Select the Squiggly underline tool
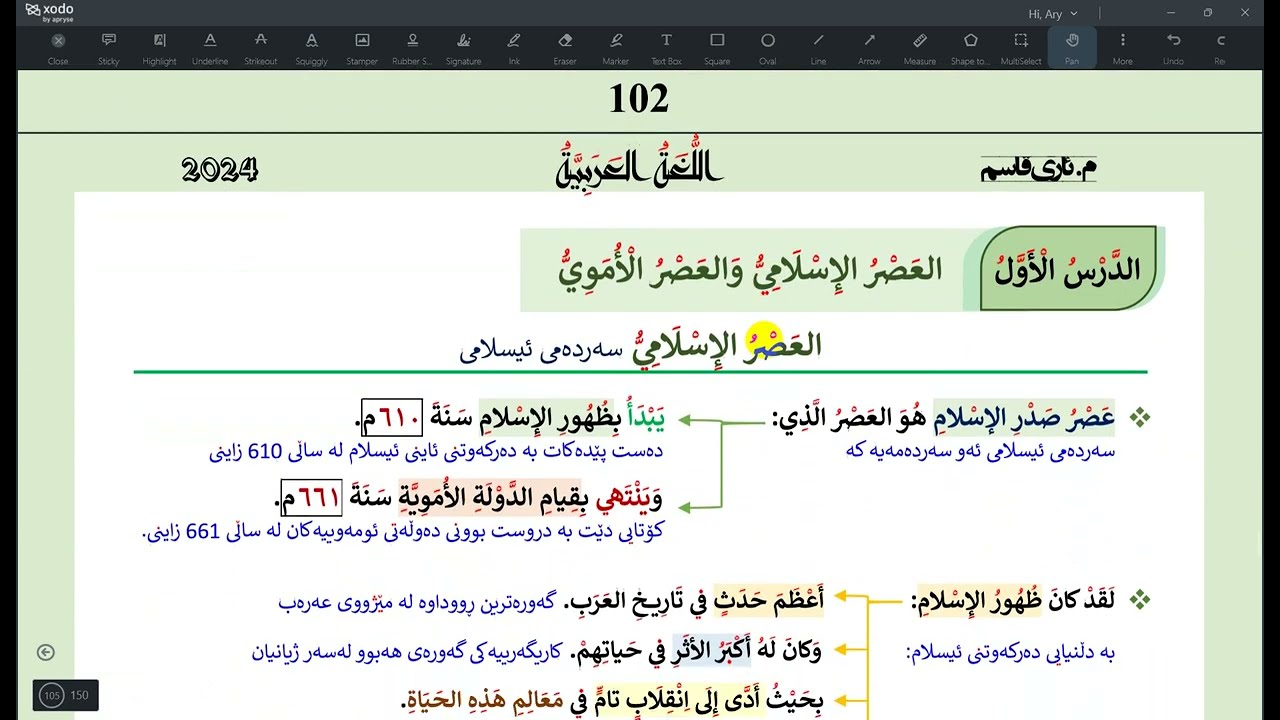Image resolution: width=1280 pixels, height=720 pixels. click(311, 47)
